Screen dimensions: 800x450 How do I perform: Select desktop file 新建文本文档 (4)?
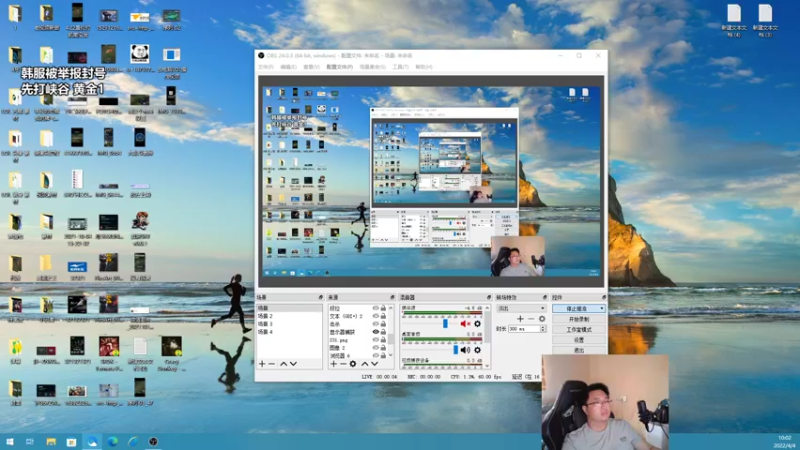(x=734, y=20)
